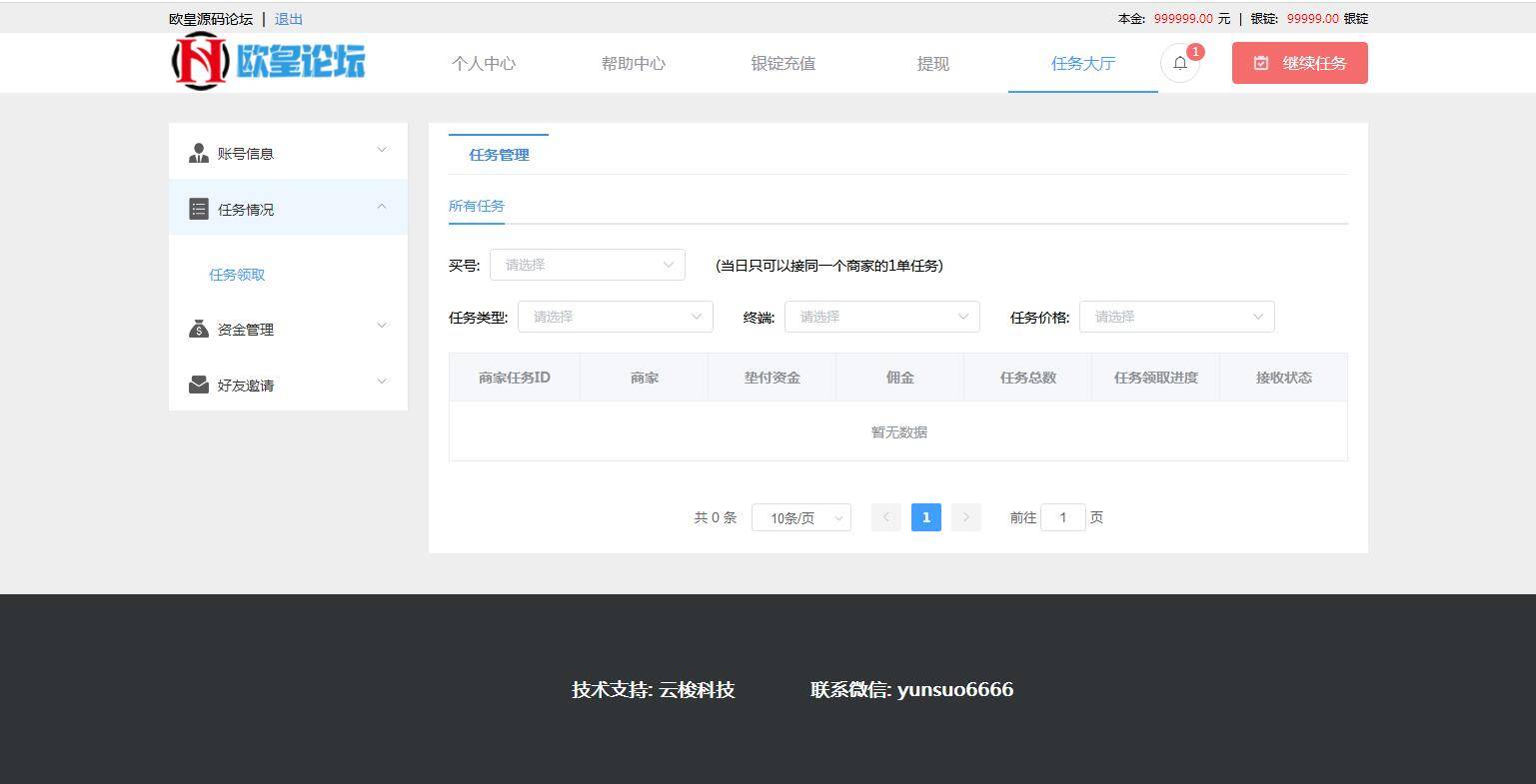This screenshot has height=784, width=1536.
Task: Open the 终端 dropdown
Action: (x=880, y=316)
